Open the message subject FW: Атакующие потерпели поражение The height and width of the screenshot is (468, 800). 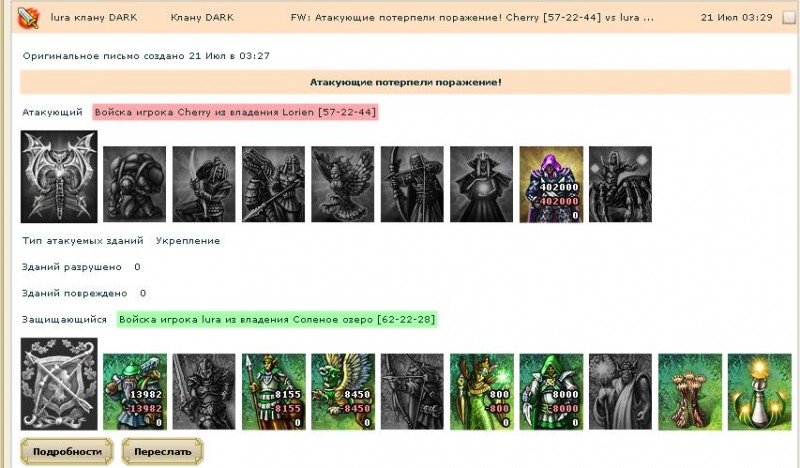coord(472,17)
